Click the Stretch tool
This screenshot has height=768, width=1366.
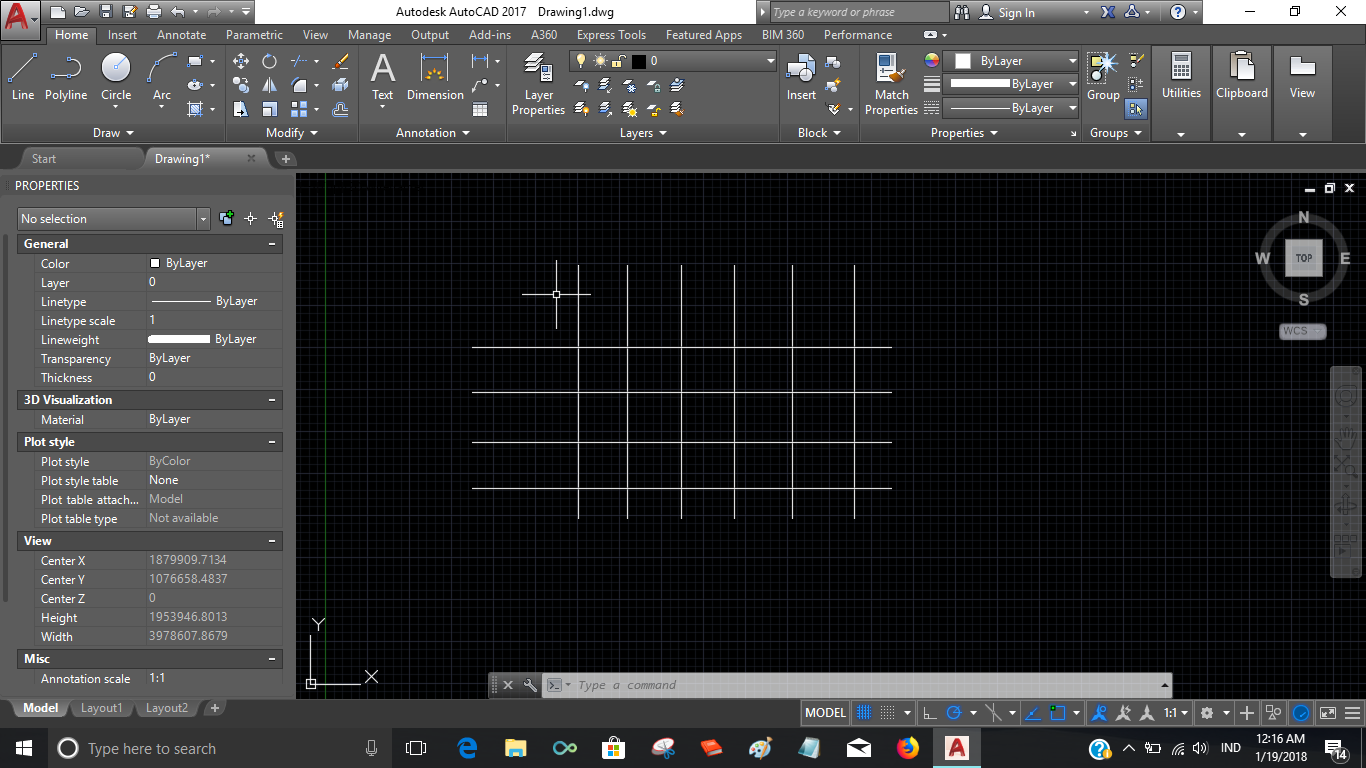241,109
